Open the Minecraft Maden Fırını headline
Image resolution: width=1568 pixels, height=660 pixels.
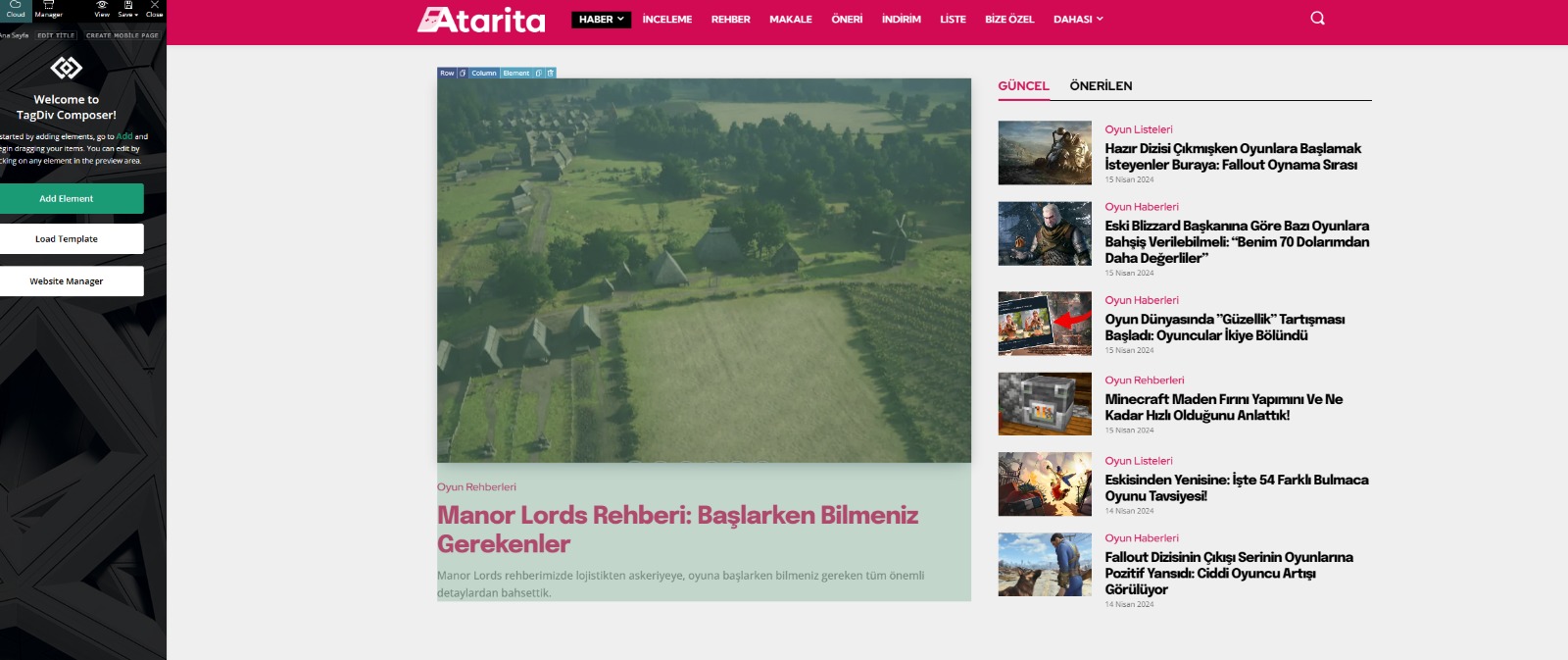coord(1224,407)
